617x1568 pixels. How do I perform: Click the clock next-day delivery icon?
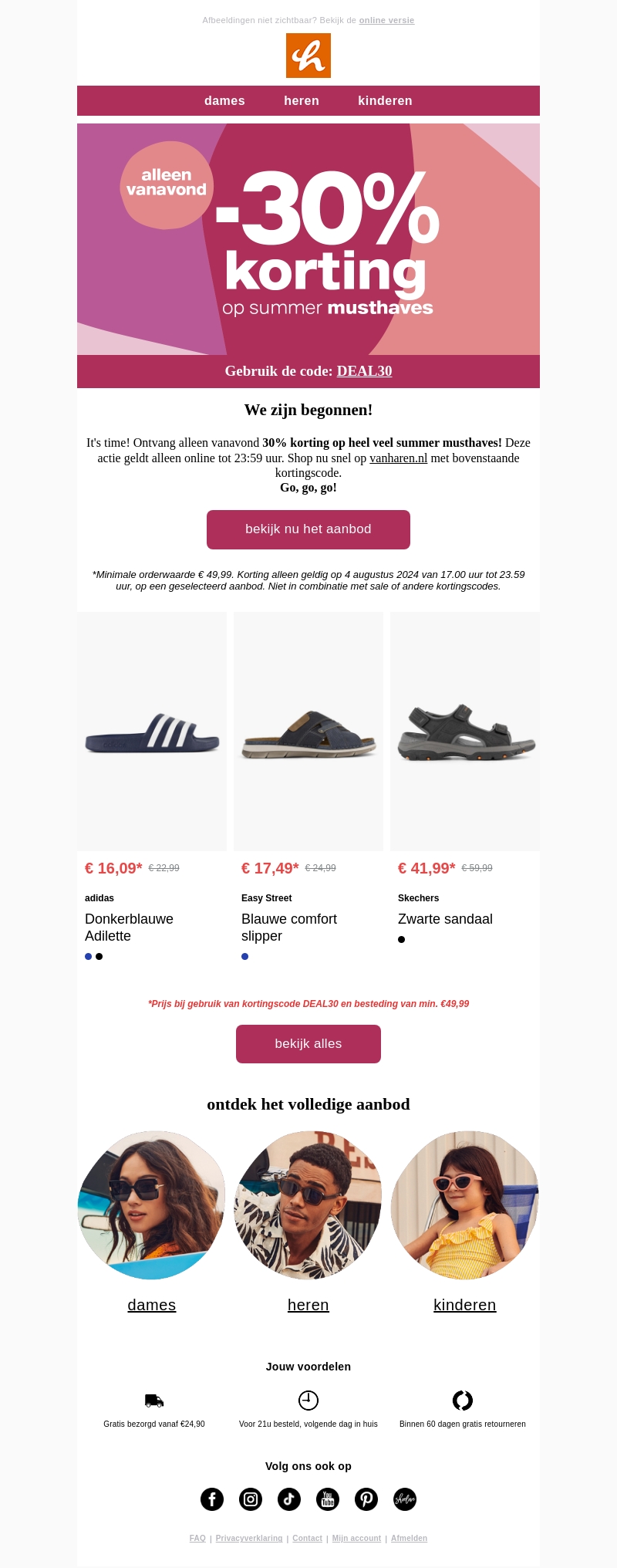pos(308,1401)
